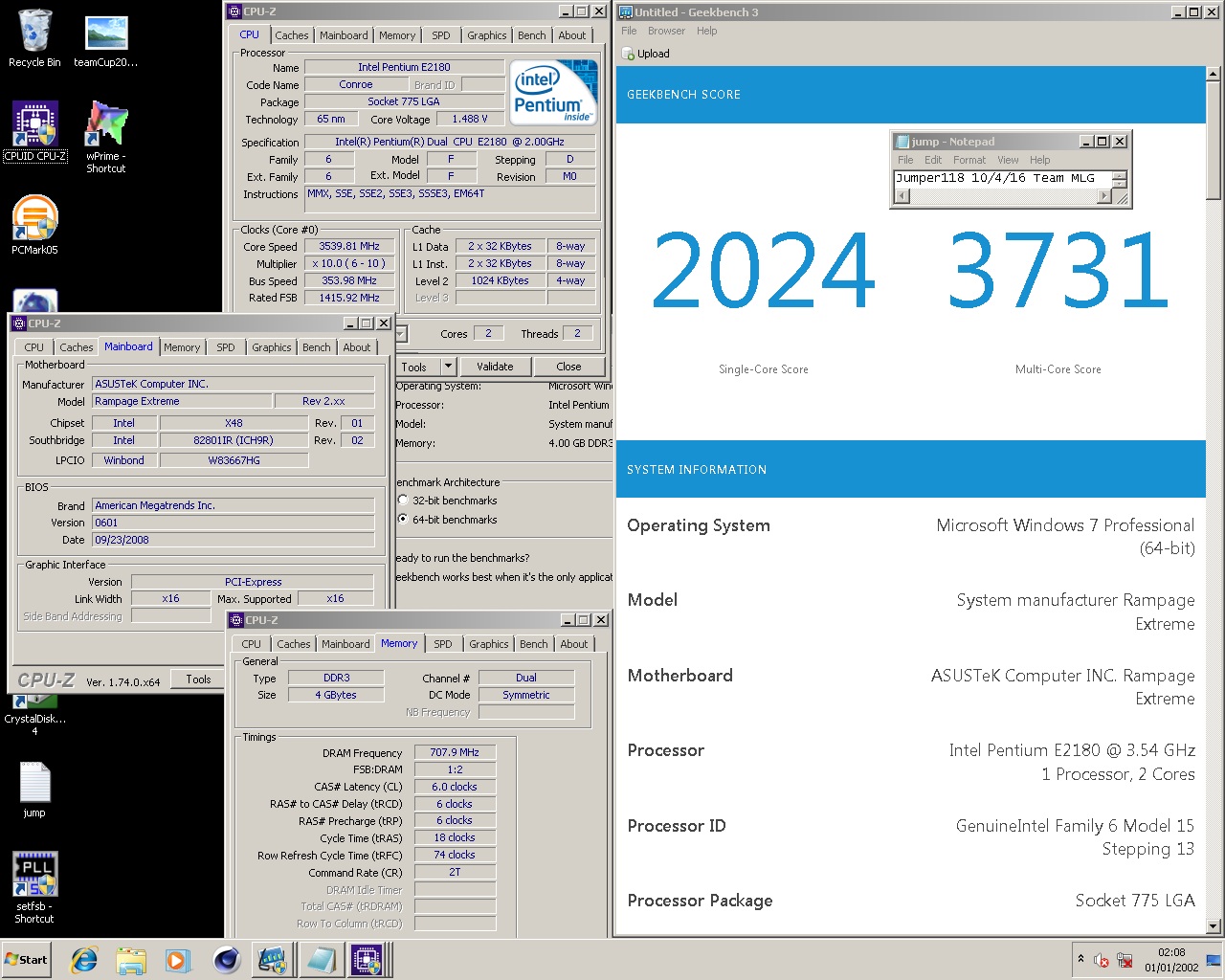Open the Recycle Bin desktop icon

pyautogui.click(x=34, y=38)
